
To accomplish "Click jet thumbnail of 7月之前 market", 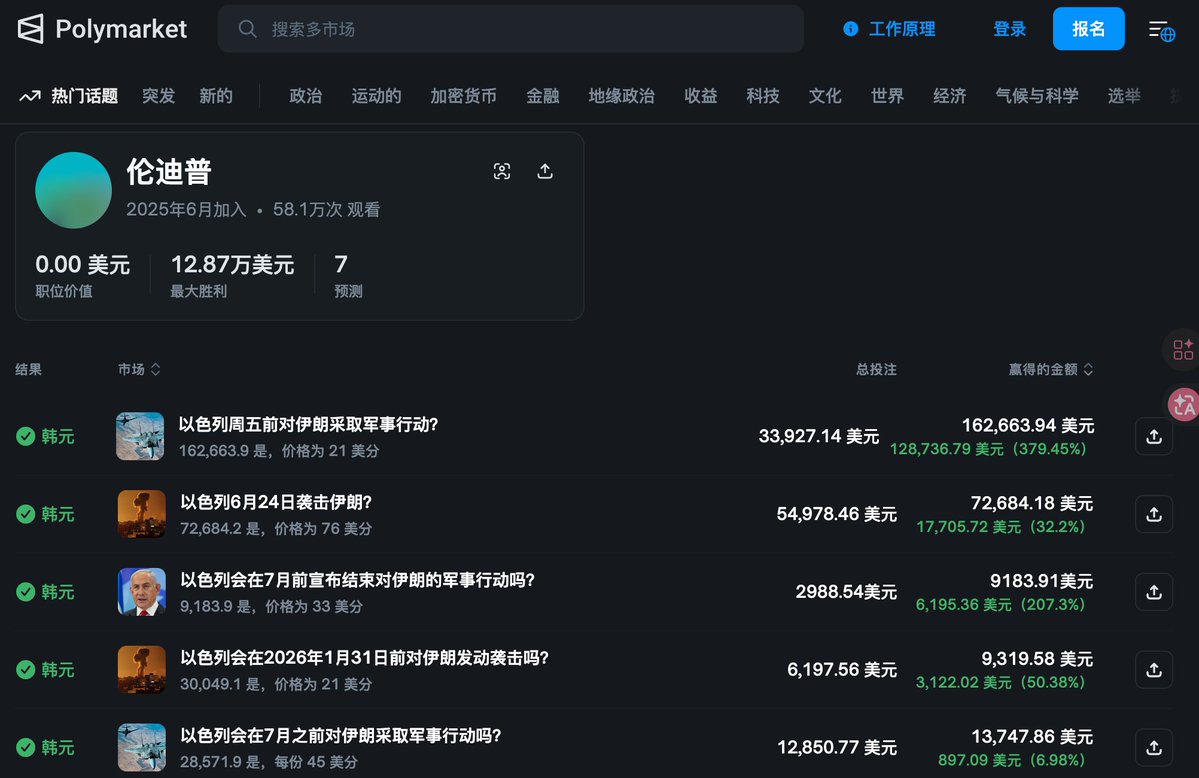I will [141, 747].
